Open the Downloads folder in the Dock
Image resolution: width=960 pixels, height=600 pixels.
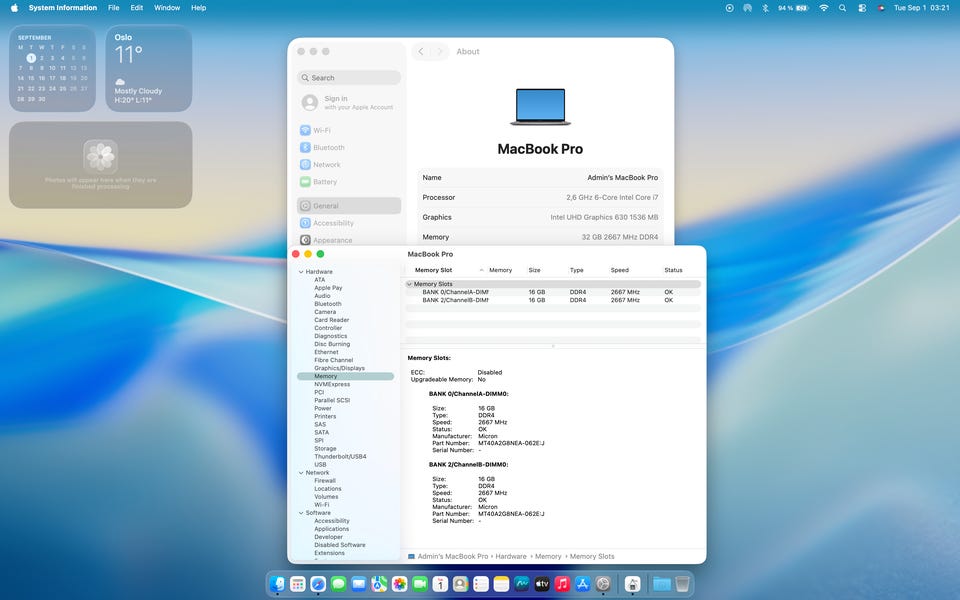coord(662,584)
